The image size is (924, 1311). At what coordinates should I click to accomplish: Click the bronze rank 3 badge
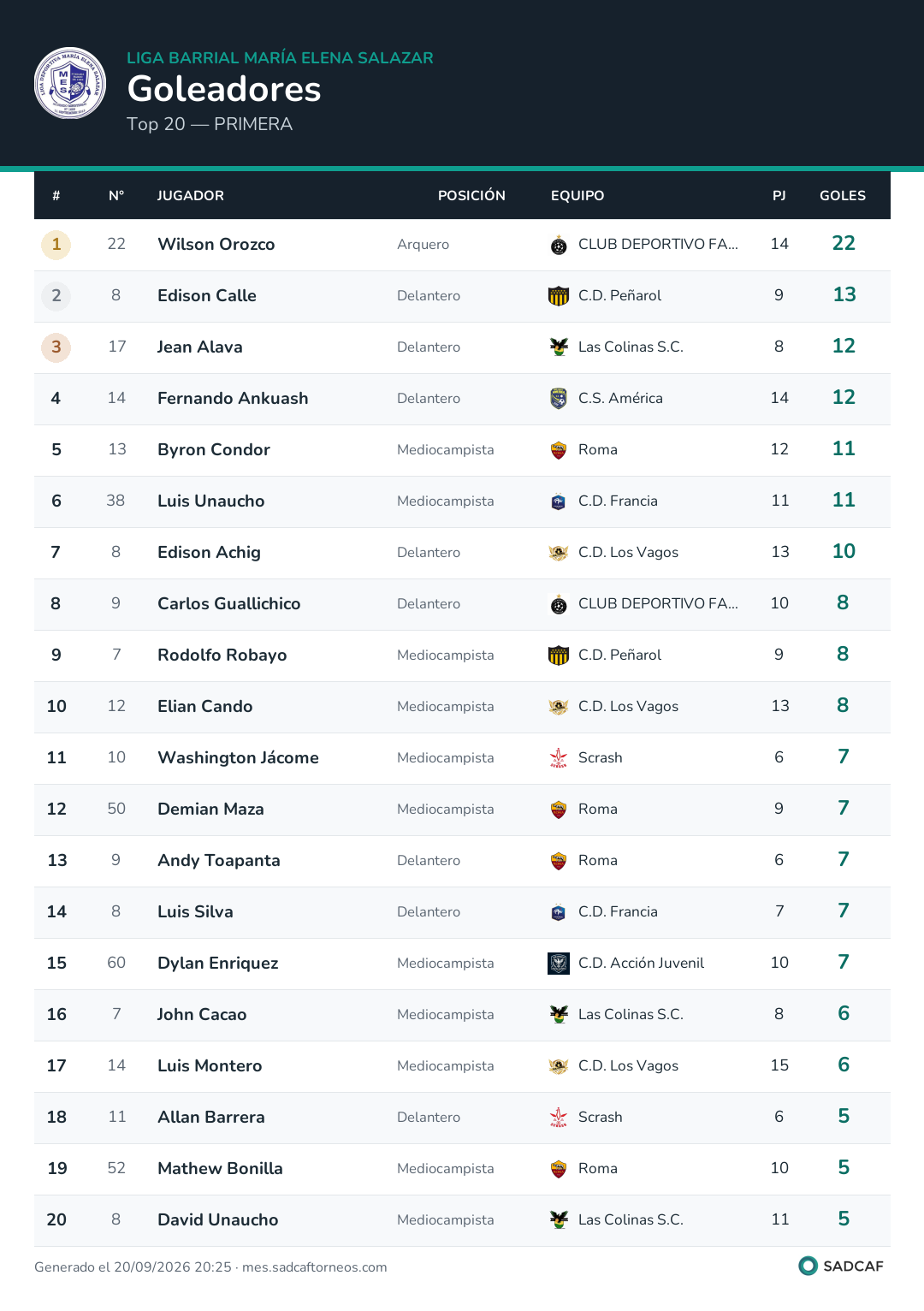pyautogui.click(x=56, y=347)
